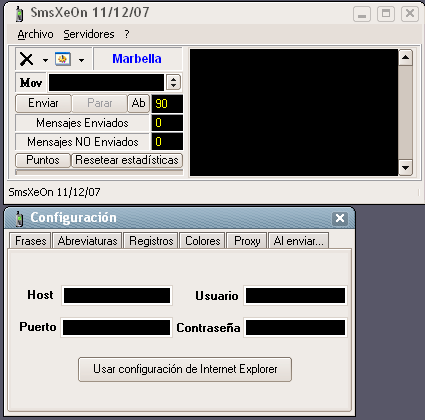Open dropdown arrow next to picture icon
Image resolution: width=425 pixels, height=420 pixels.
coord(81,60)
